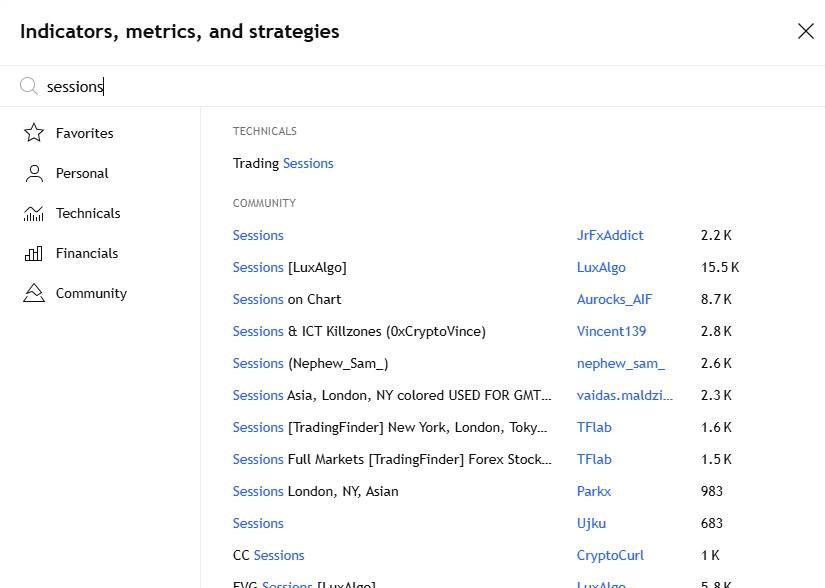Screen dimensions: 825x588
Task: Select the Sessions (Nephew_Sam_) indicator
Action: click(x=310, y=363)
